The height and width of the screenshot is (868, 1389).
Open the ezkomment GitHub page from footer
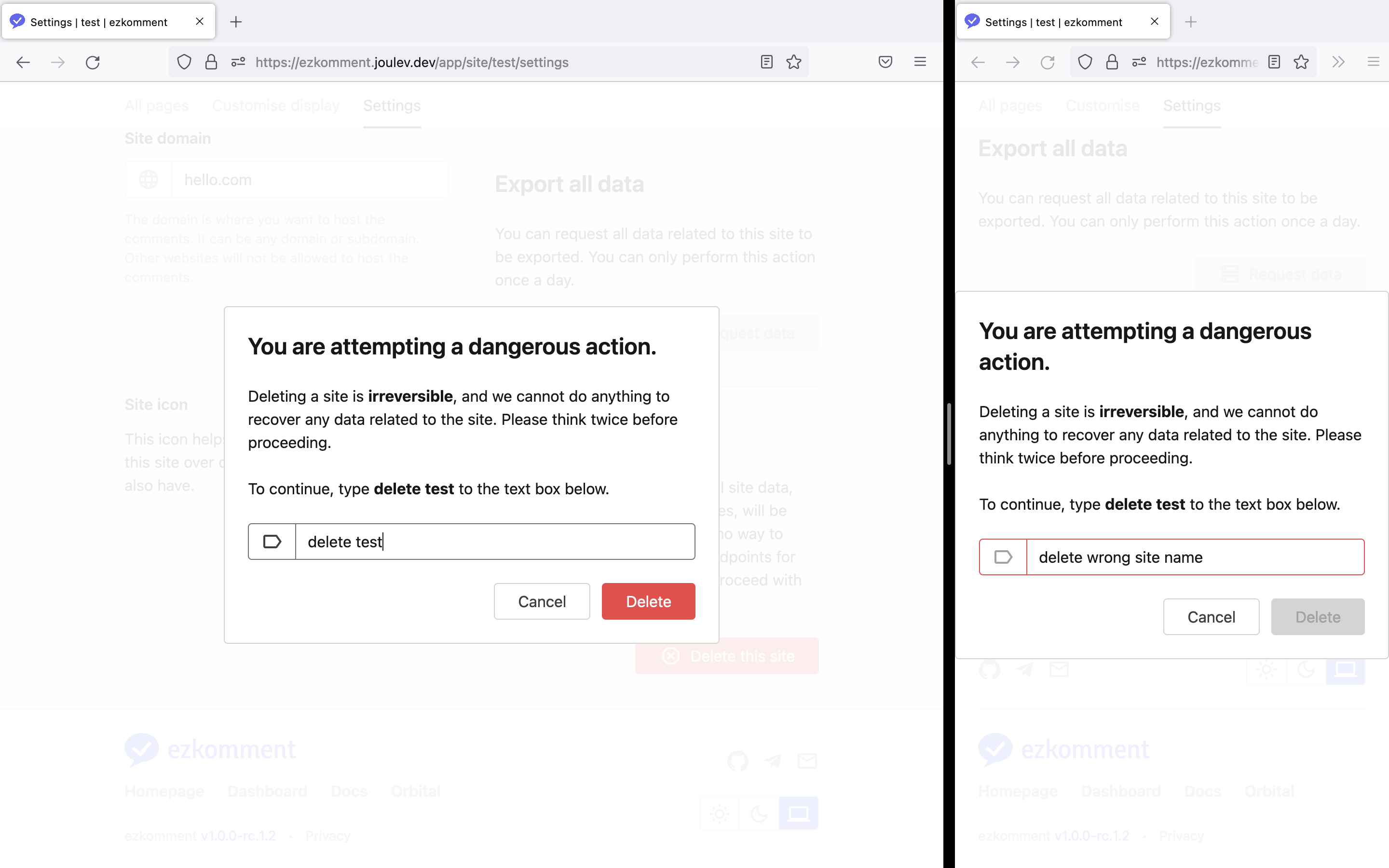[x=738, y=760]
